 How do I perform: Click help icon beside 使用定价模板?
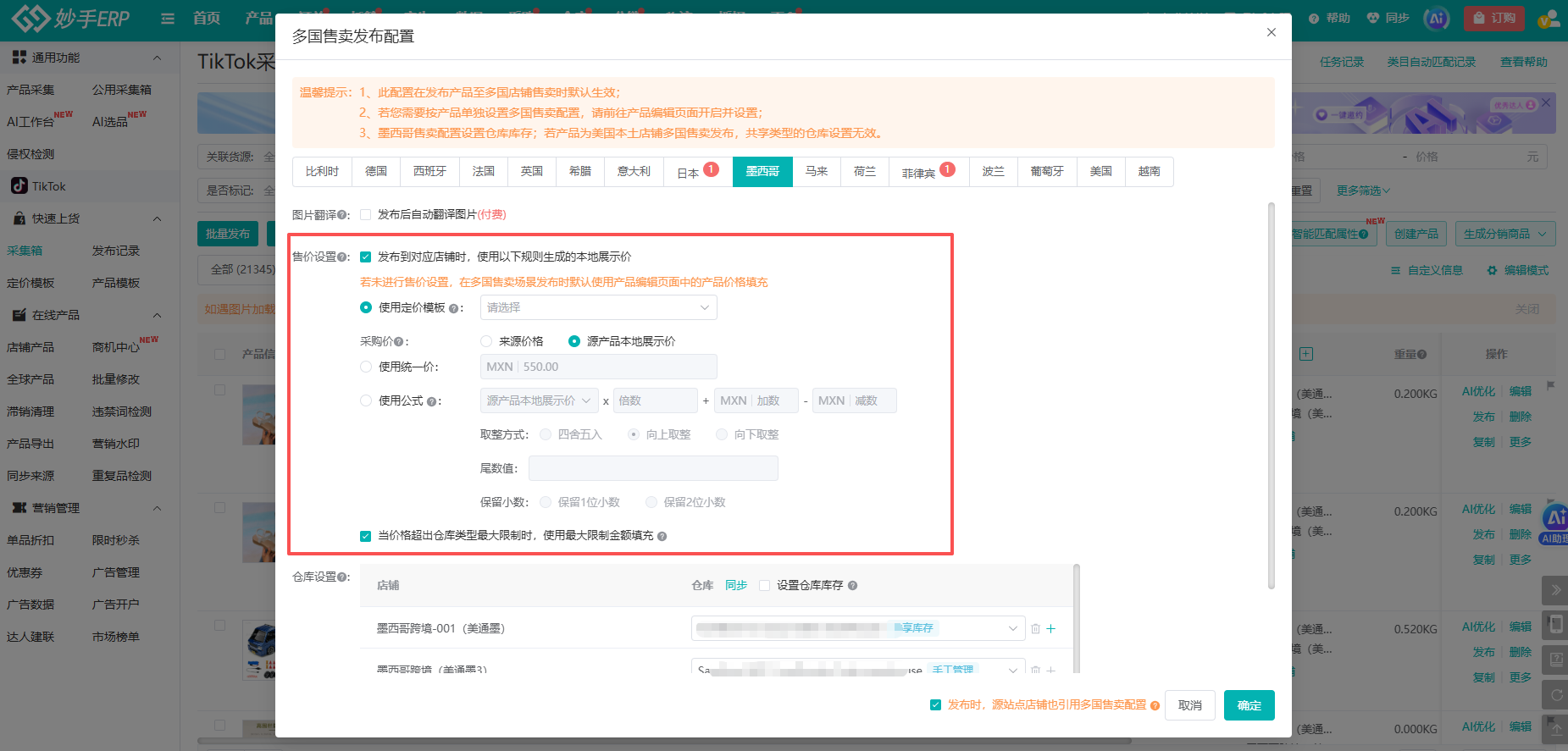pyautogui.click(x=453, y=308)
